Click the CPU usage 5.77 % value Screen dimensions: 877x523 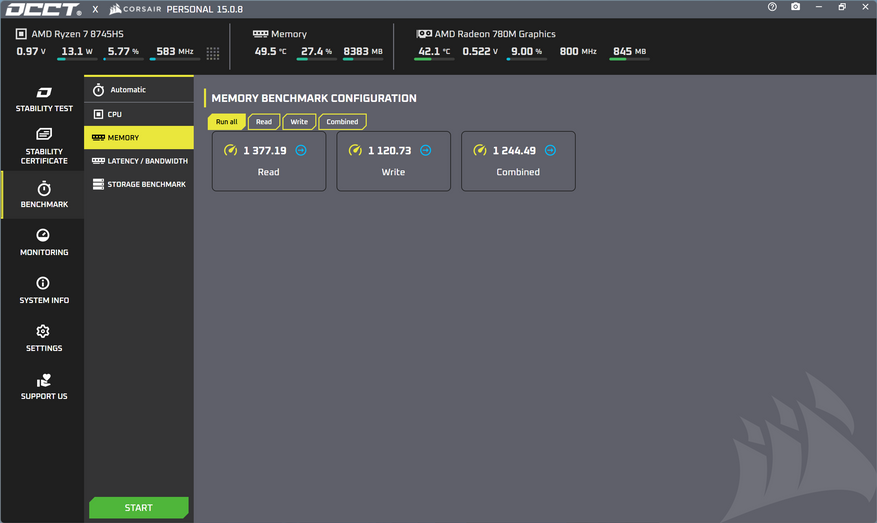(x=123, y=51)
